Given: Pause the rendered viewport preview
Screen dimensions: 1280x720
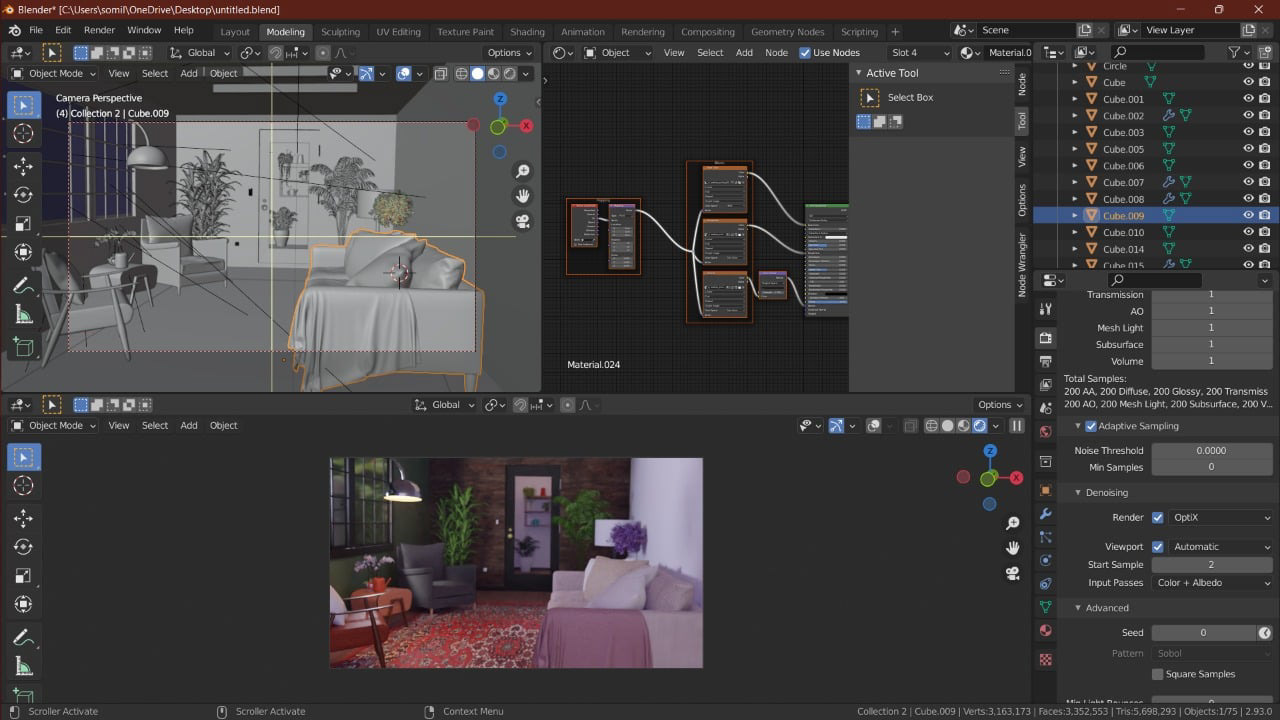Looking at the screenshot, I should [1017, 426].
